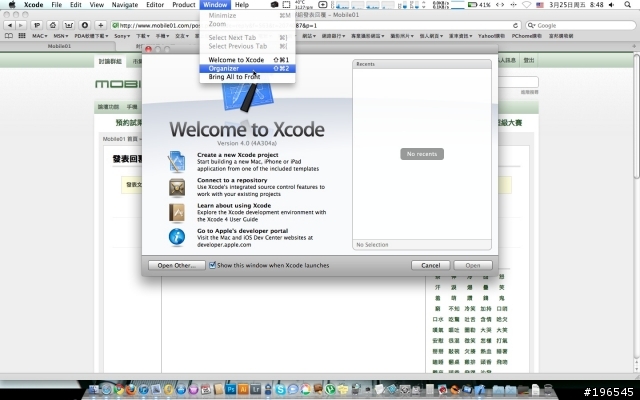Click the Create a new Xcode project icon
Image resolution: width=640 pixels, height=400 pixels.
coord(177,161)
